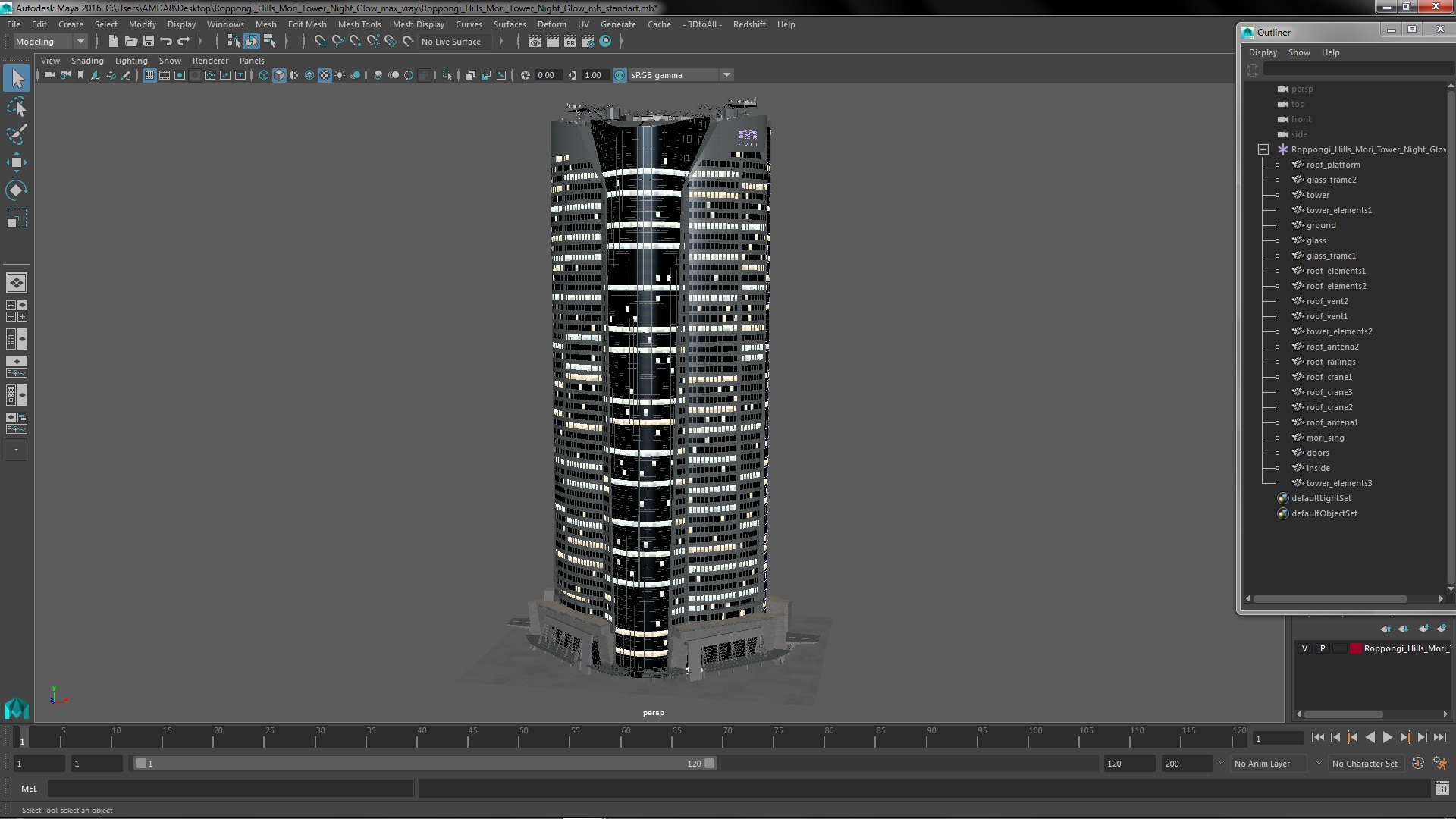The height and width of the screenshot is (819, 1456).
Task: Switch to four view layout
Action: coord(17,311)
